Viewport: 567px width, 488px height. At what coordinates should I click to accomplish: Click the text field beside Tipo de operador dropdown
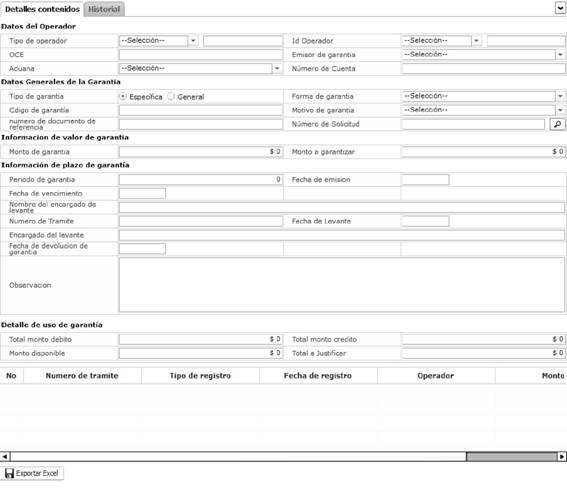243,40
